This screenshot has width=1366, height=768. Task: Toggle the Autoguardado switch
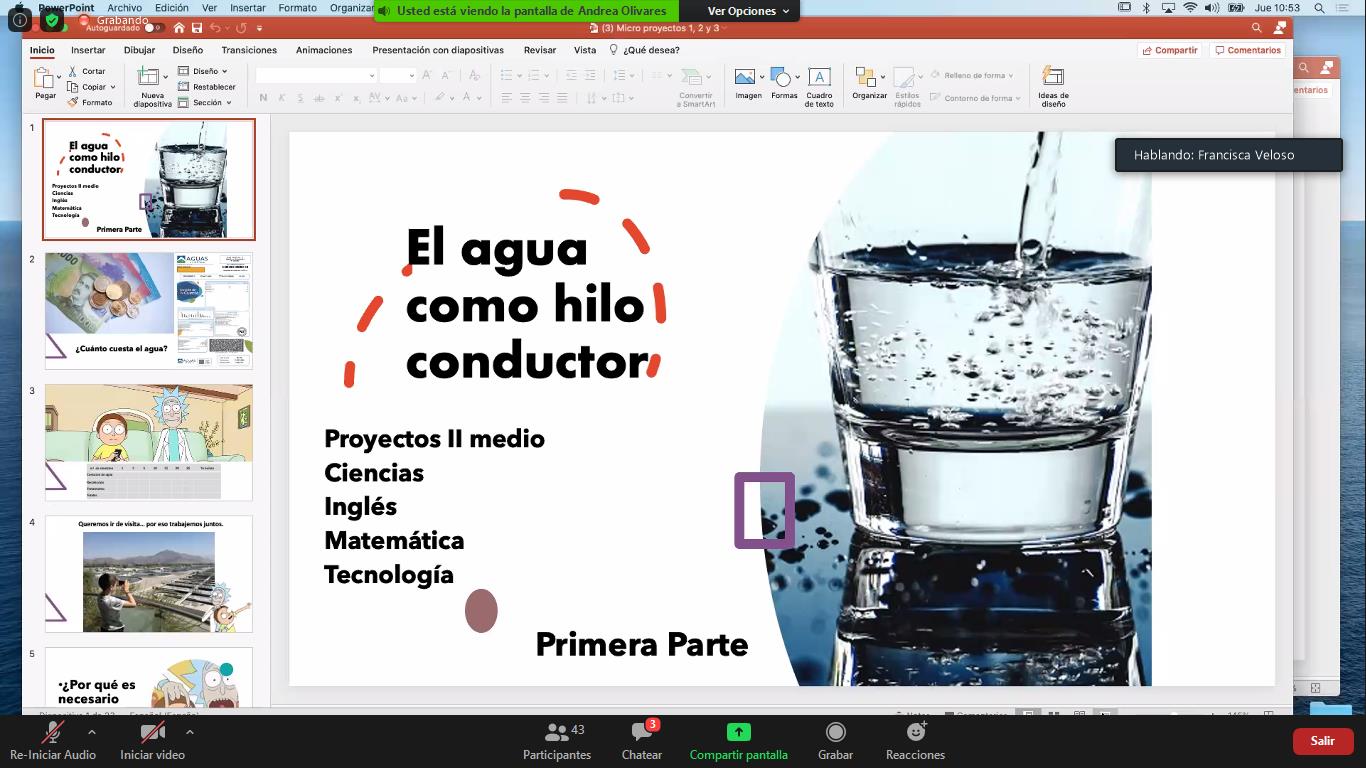click(x=153, y=28)
